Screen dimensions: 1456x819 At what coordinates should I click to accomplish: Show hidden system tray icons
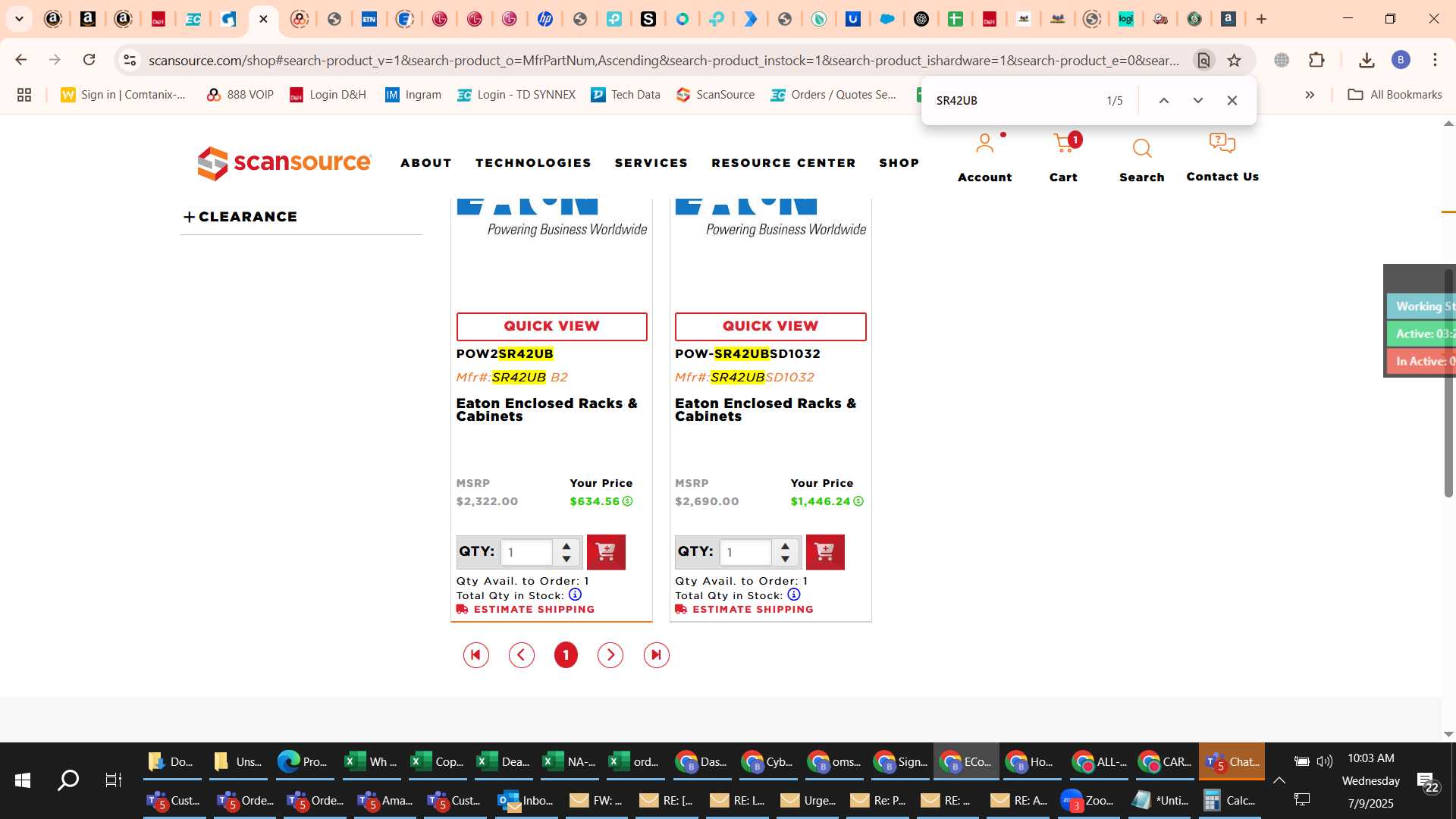point(1279,780)
